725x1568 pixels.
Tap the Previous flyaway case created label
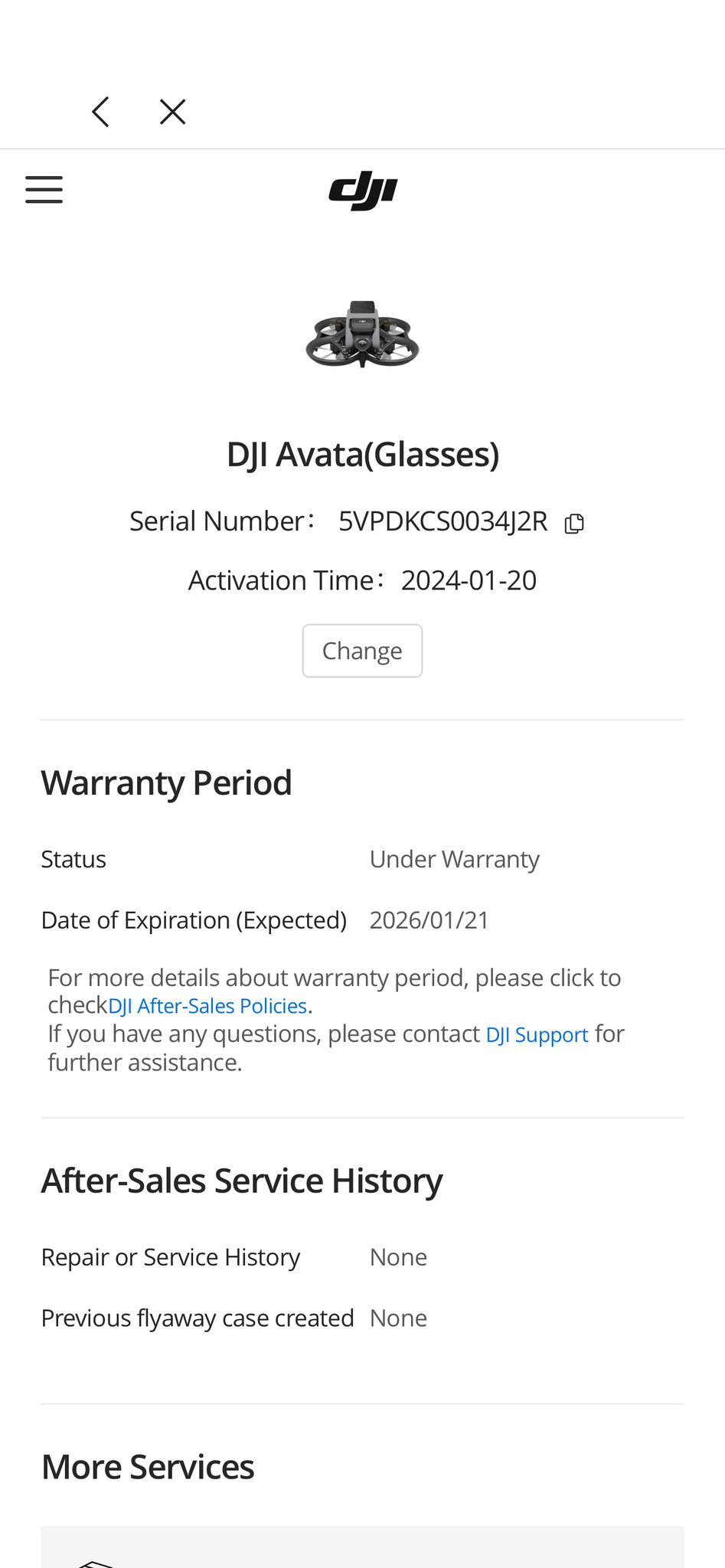(x=197, y=1318)
